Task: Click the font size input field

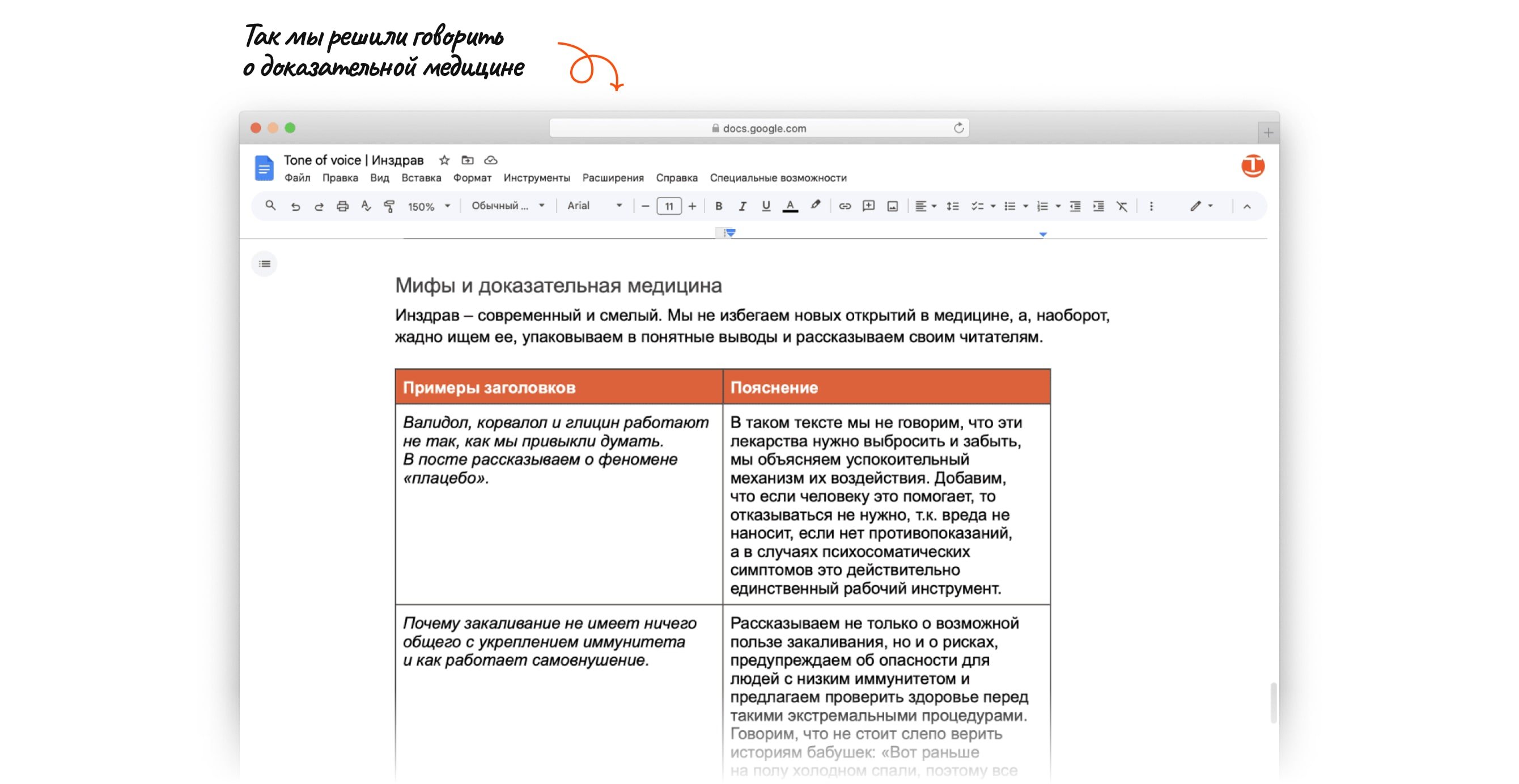Action: [x=669, y=206]
